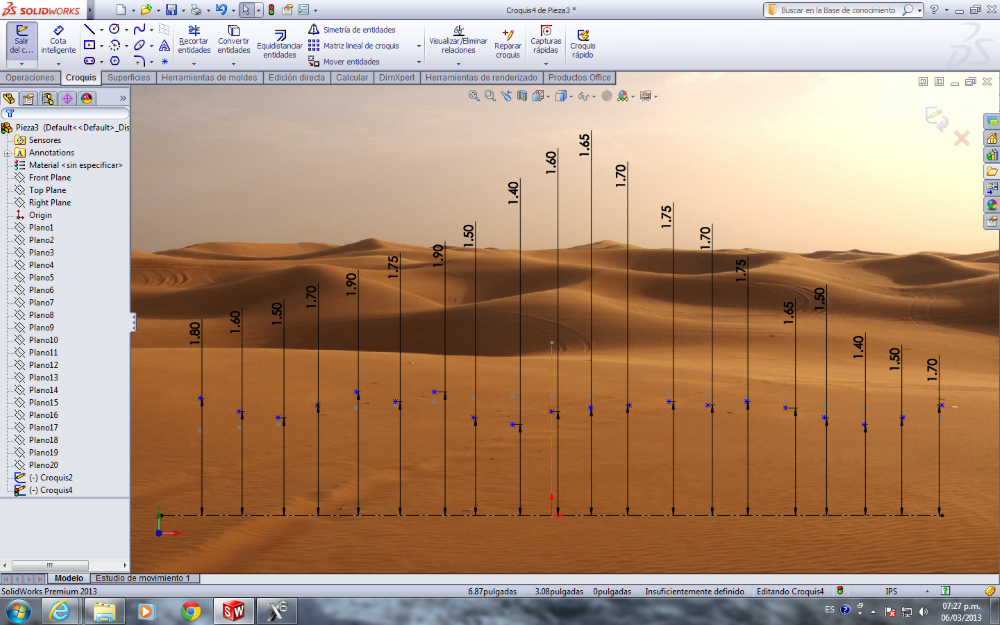Select the sketch Text tool
1000x625 pixels.
click(165, 45)
